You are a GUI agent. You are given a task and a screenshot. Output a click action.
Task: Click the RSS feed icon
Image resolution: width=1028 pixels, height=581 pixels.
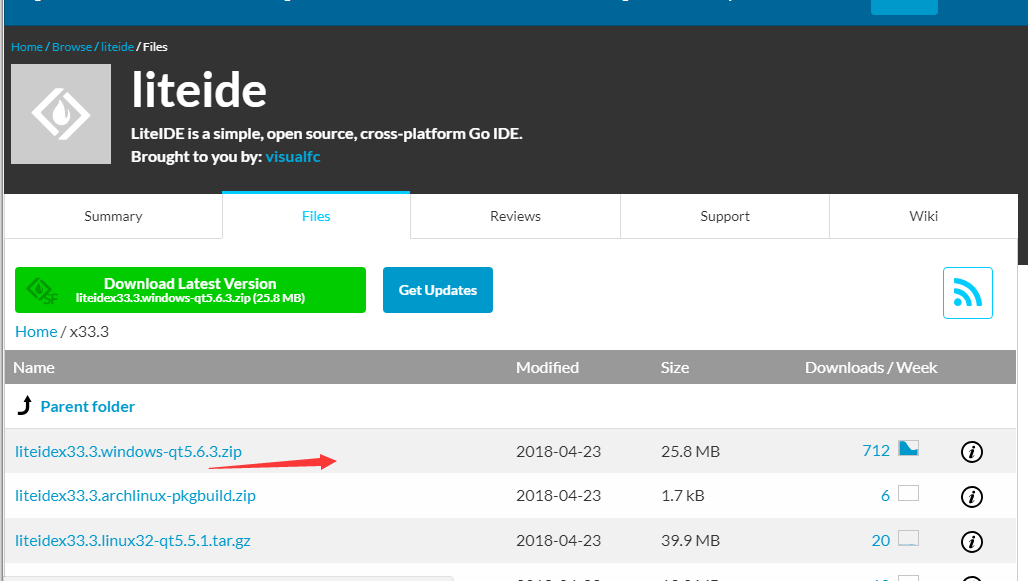click(x=967, y=293)
